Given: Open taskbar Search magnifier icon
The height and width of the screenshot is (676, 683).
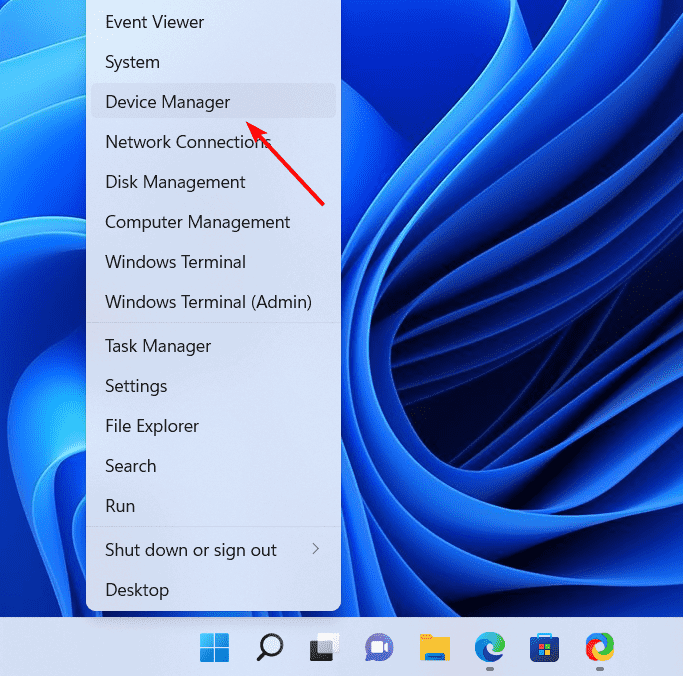Looking at the screenshot, I should 270,647.
